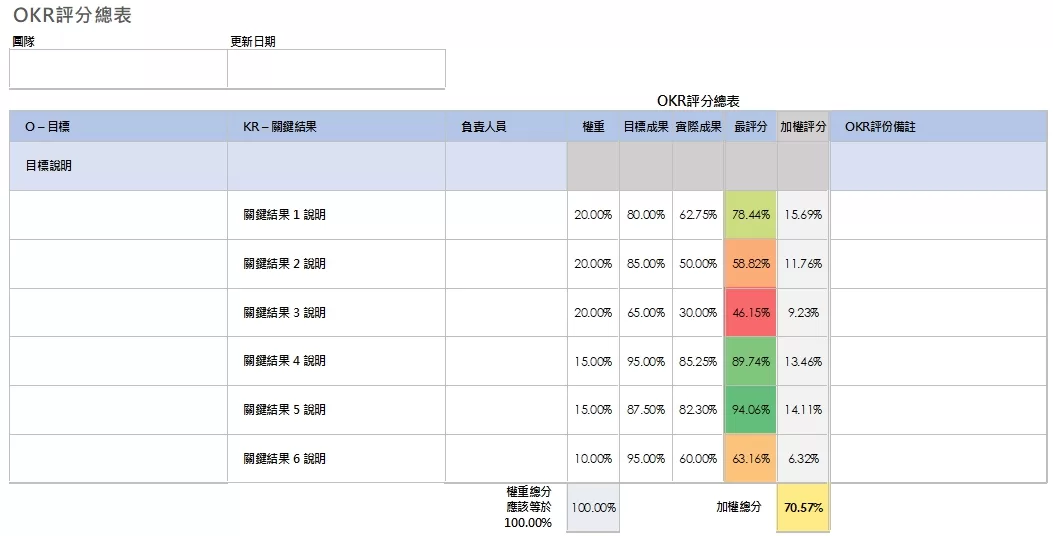Select the yellow 70.57% weighted total cell
Viewport: 1053px width, 536px height.
click(x=803, y=508)
